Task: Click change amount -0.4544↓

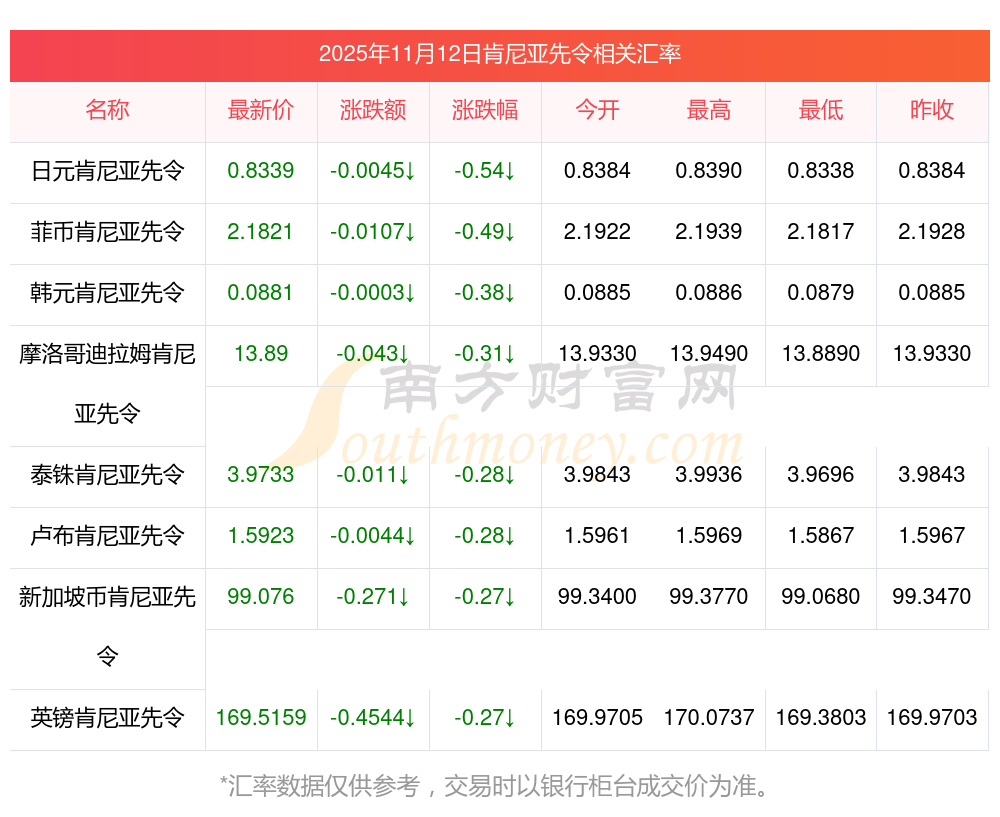Action: click(373, 718)
